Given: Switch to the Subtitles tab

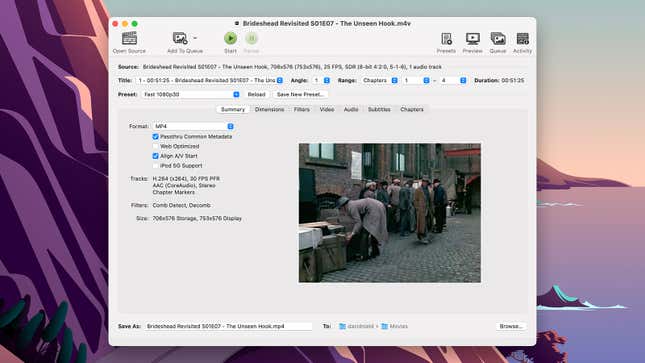Looking at the screenshot, I should coord(379,109).
